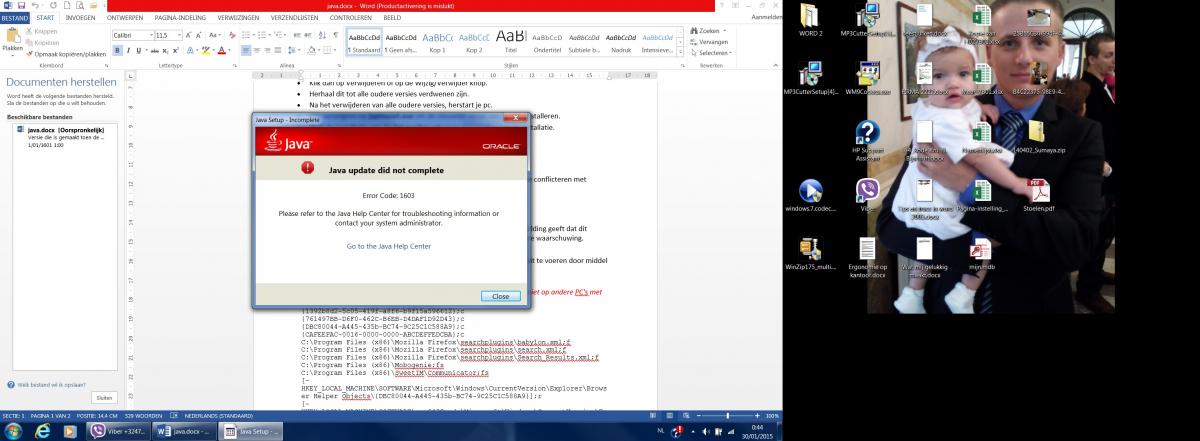Image resolution: width=1200 pixels, height=441 pixels.
Task: Select Opmaak kopiëren/plakken format painter
Action: [x=66, y=54]
